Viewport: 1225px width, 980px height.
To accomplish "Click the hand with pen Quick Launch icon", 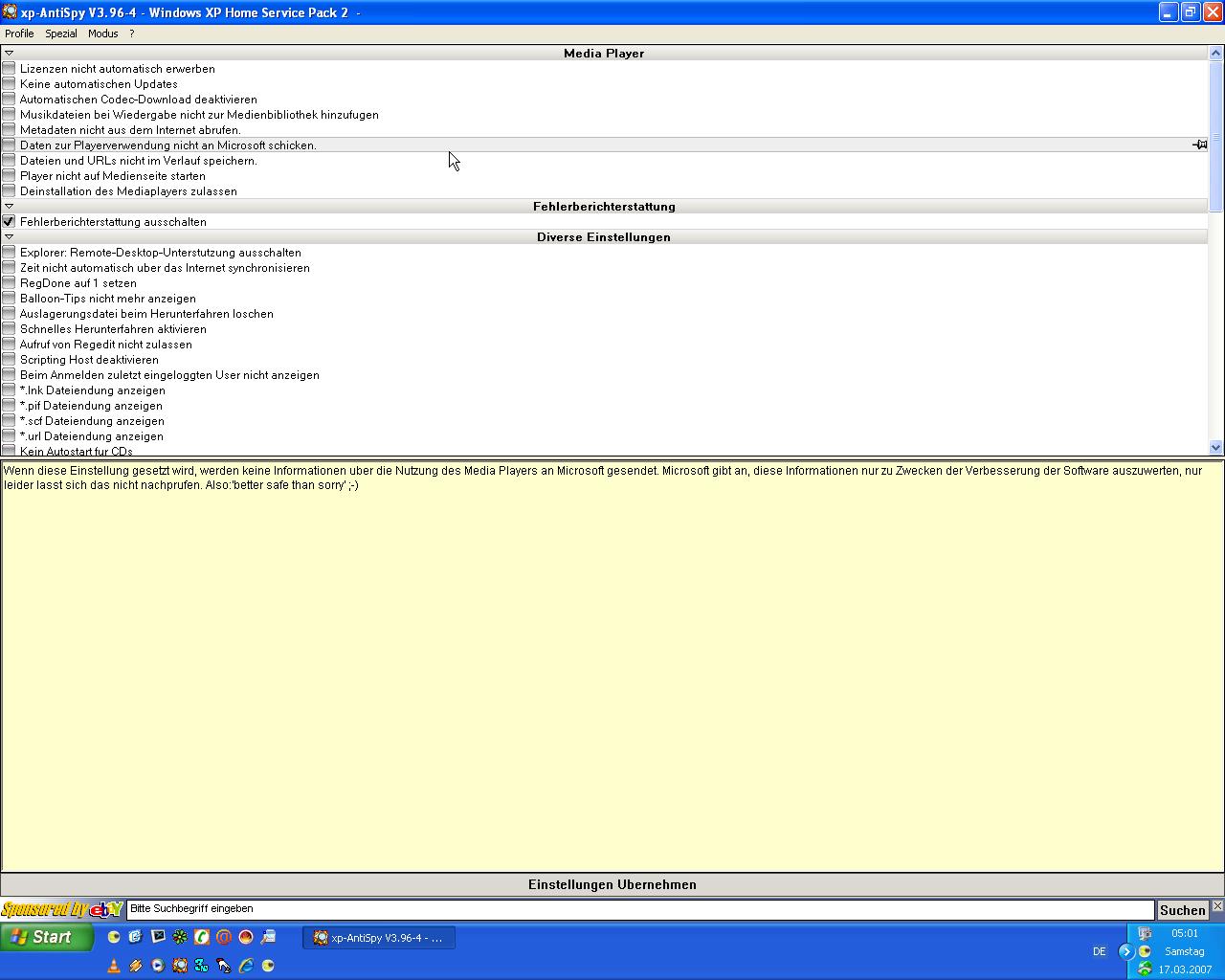I will pos(224,966).
